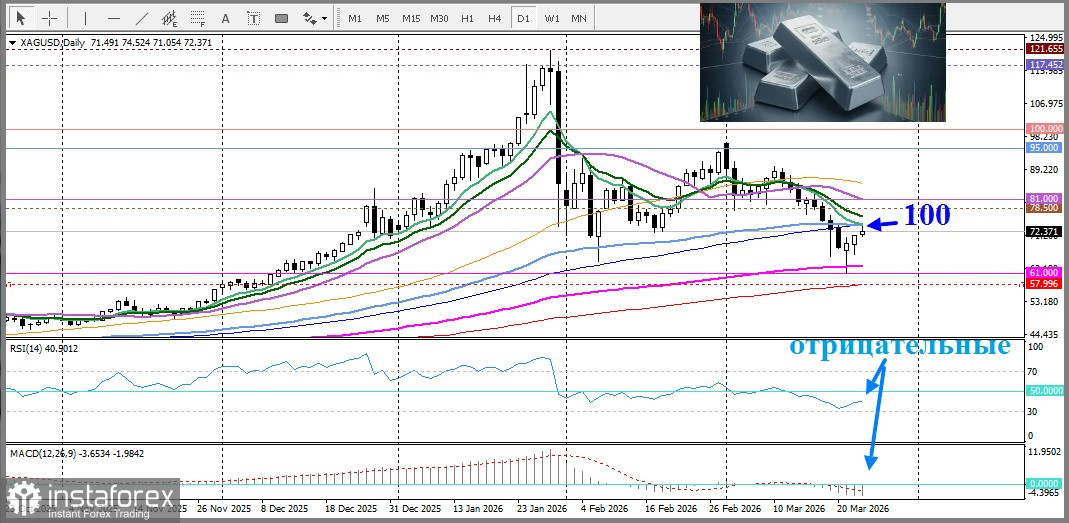Select the horizontal line tool
Screen dimensions: 1069x523
(x=113, y=18)
